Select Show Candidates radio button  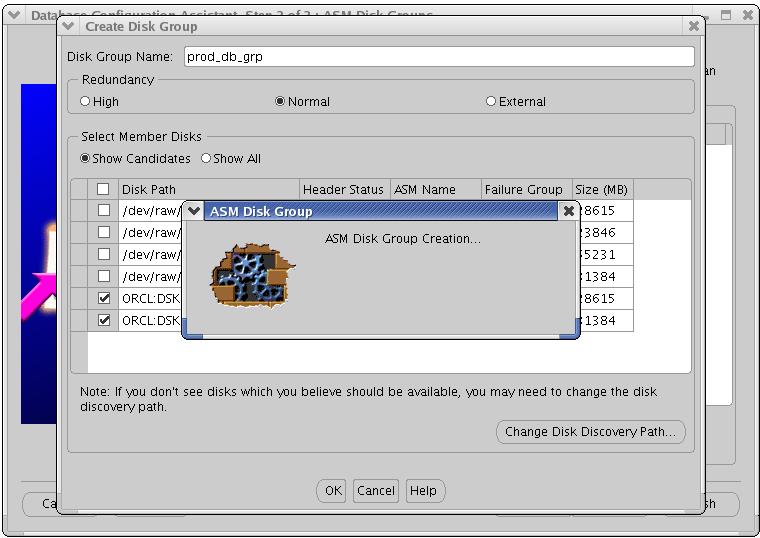tap(86, 158)
